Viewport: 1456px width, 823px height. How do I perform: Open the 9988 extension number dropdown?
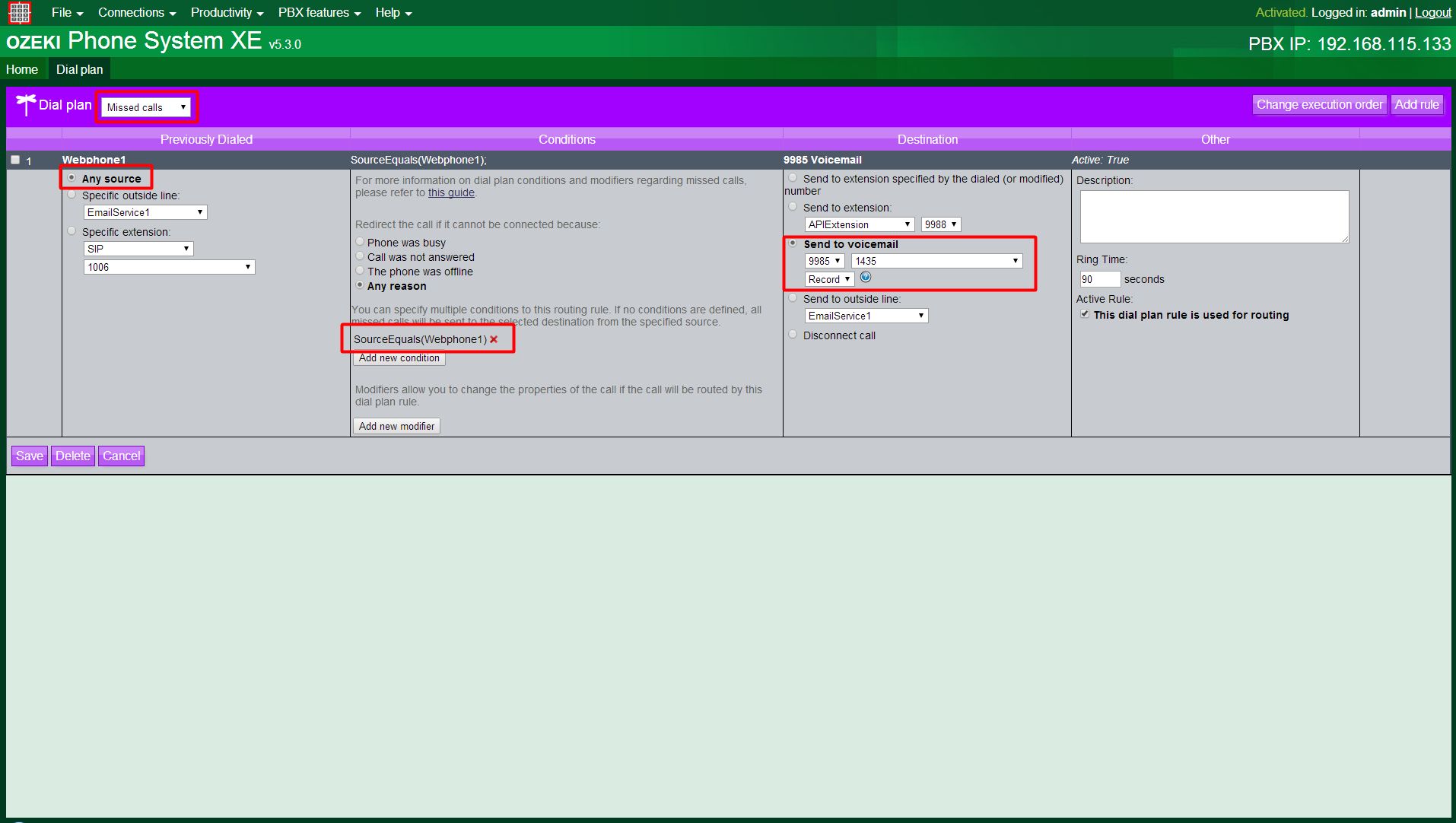pyautogui.click(x=941, y=224)
